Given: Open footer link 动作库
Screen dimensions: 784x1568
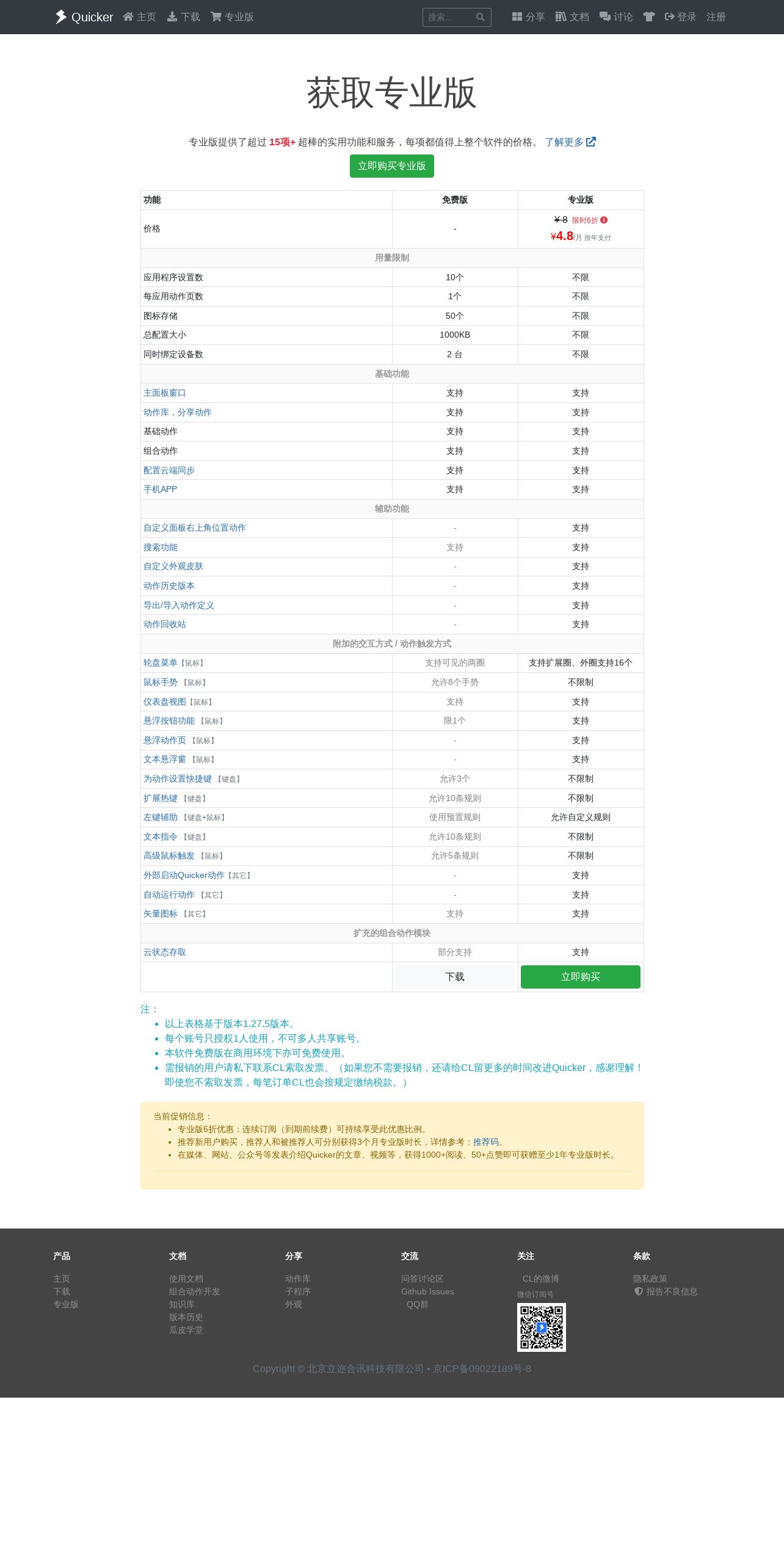Looking at the screenshot, I should click(298, 1279).
